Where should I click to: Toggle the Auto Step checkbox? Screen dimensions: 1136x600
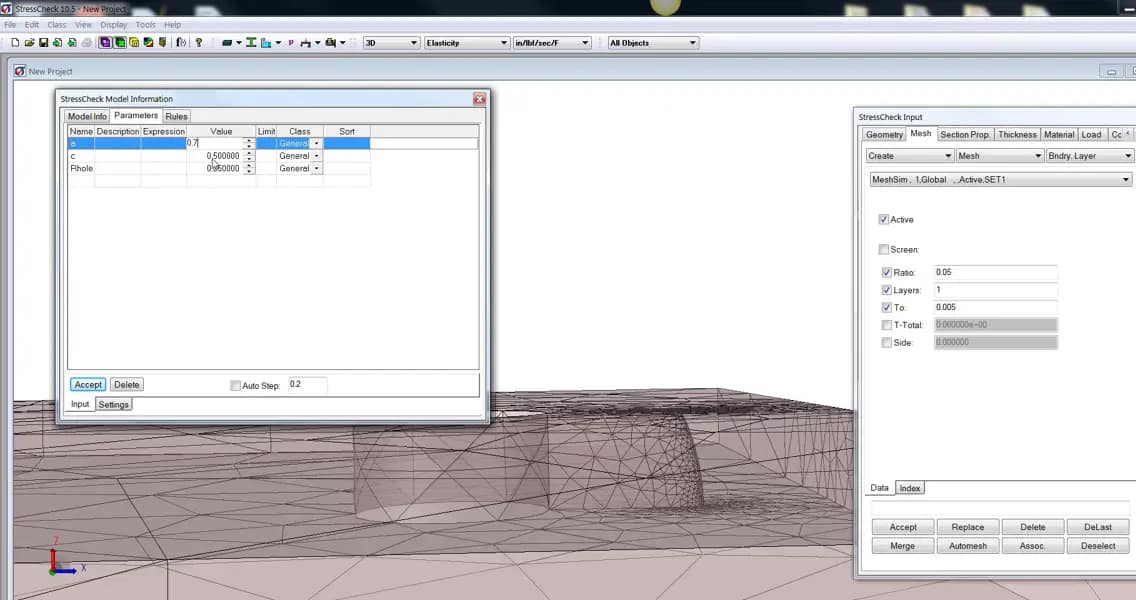coord(236,386)
